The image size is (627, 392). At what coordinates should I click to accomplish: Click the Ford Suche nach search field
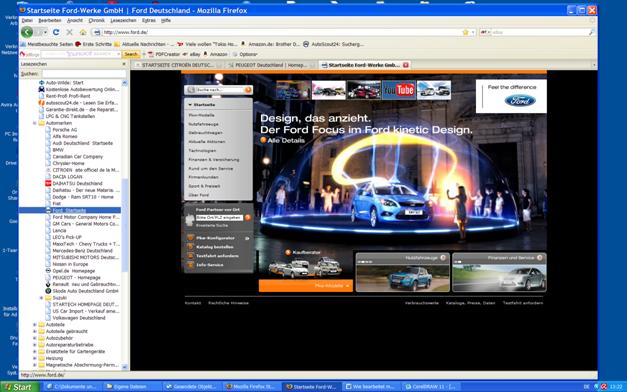(x=219, y=90)
